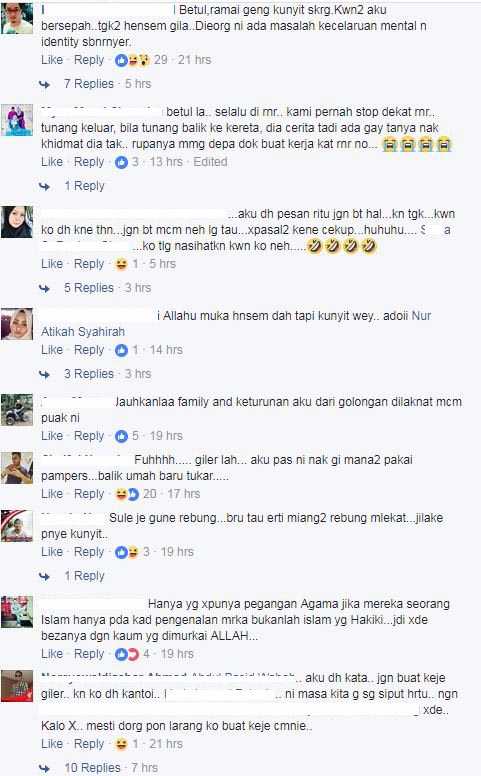
Task: Open profile picture of woman in black hijab
Action: [x=17, y=222]
